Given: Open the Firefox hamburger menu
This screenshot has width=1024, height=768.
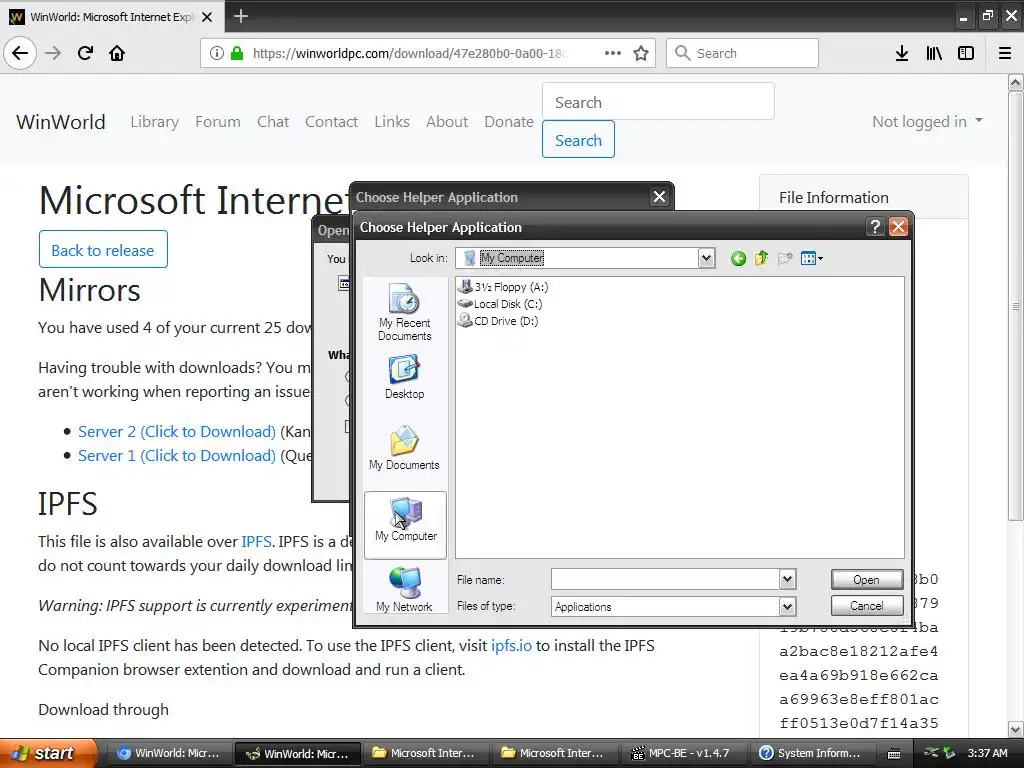Looking at the screenshot, I should (x=1005, y=53).
